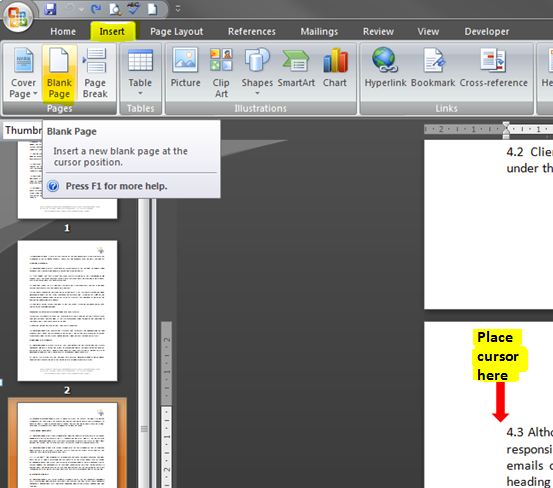Screen dimensions: 553x488
Task: Click the "Illustrations" group label
Action: click(x=260, y=108)
